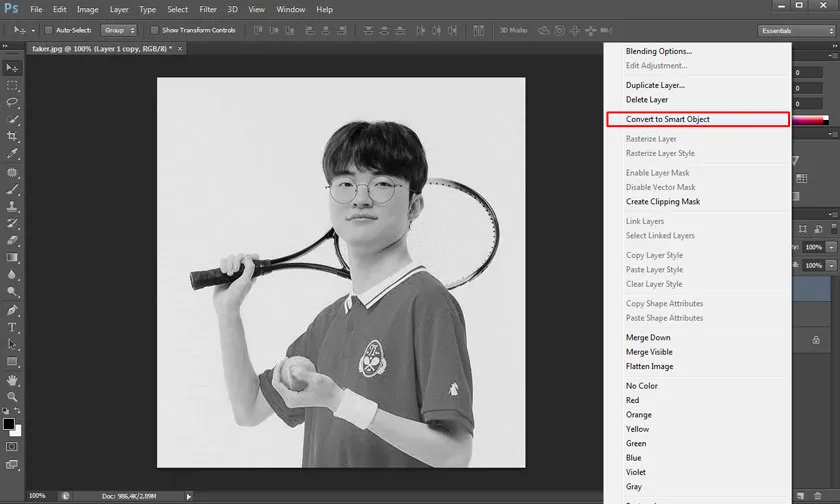
Task: Open the File menu
Action: 36,9
